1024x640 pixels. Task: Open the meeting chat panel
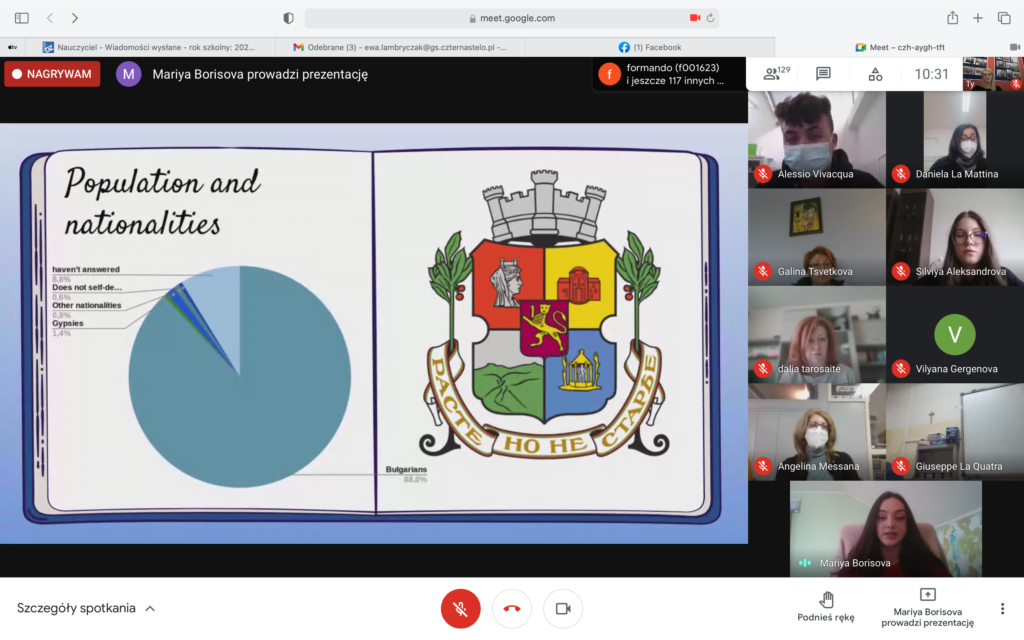click(x=823, y=74)
